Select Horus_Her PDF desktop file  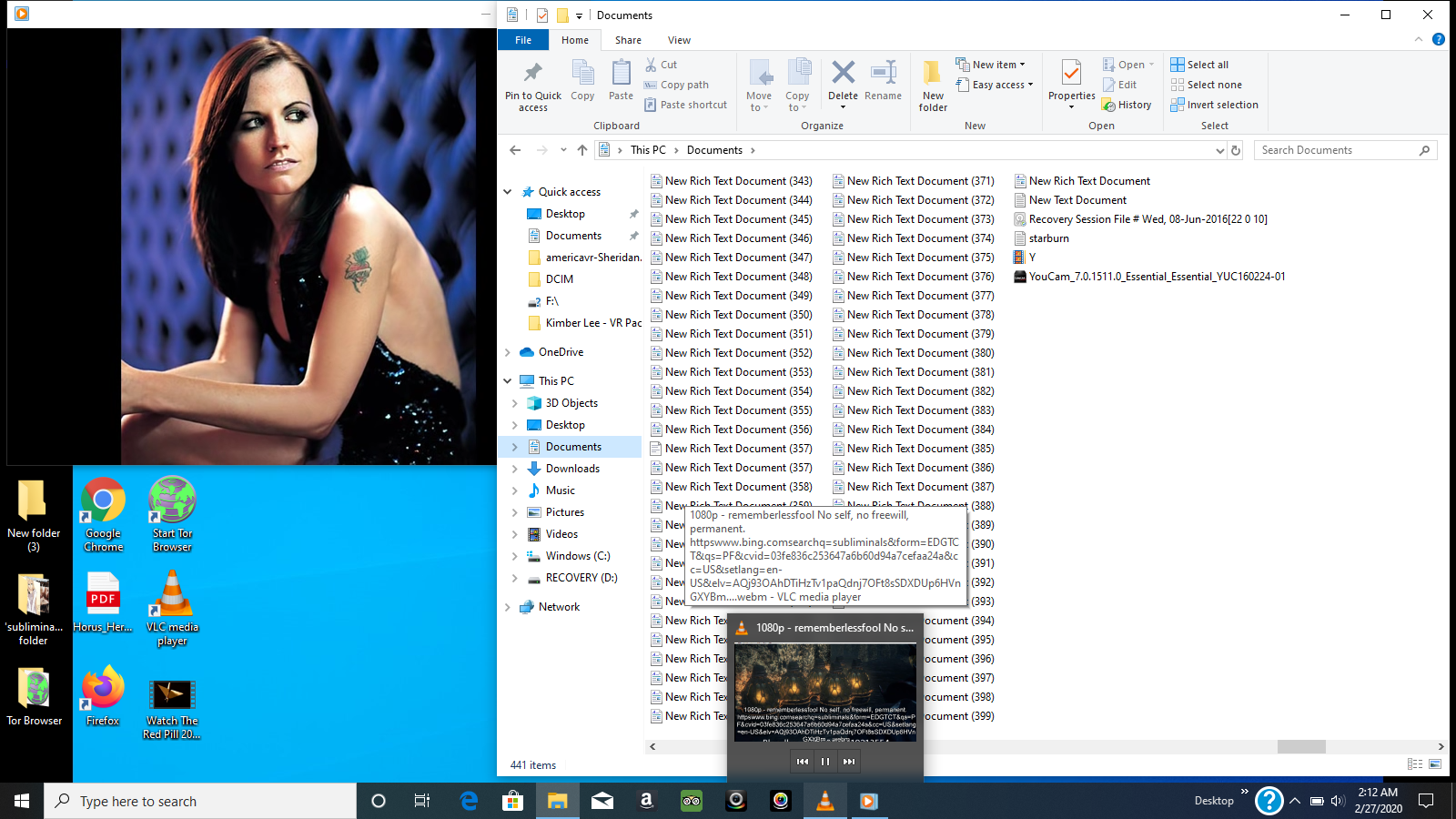pos(103,602)
